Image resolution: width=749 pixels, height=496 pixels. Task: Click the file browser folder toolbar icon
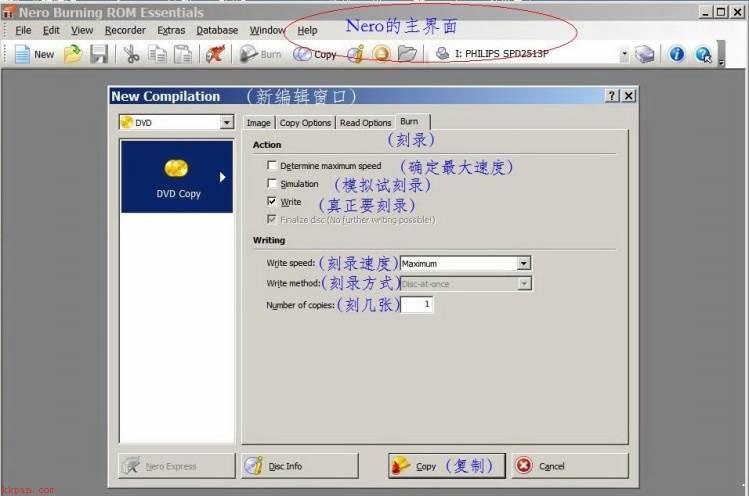click(407, 54)
